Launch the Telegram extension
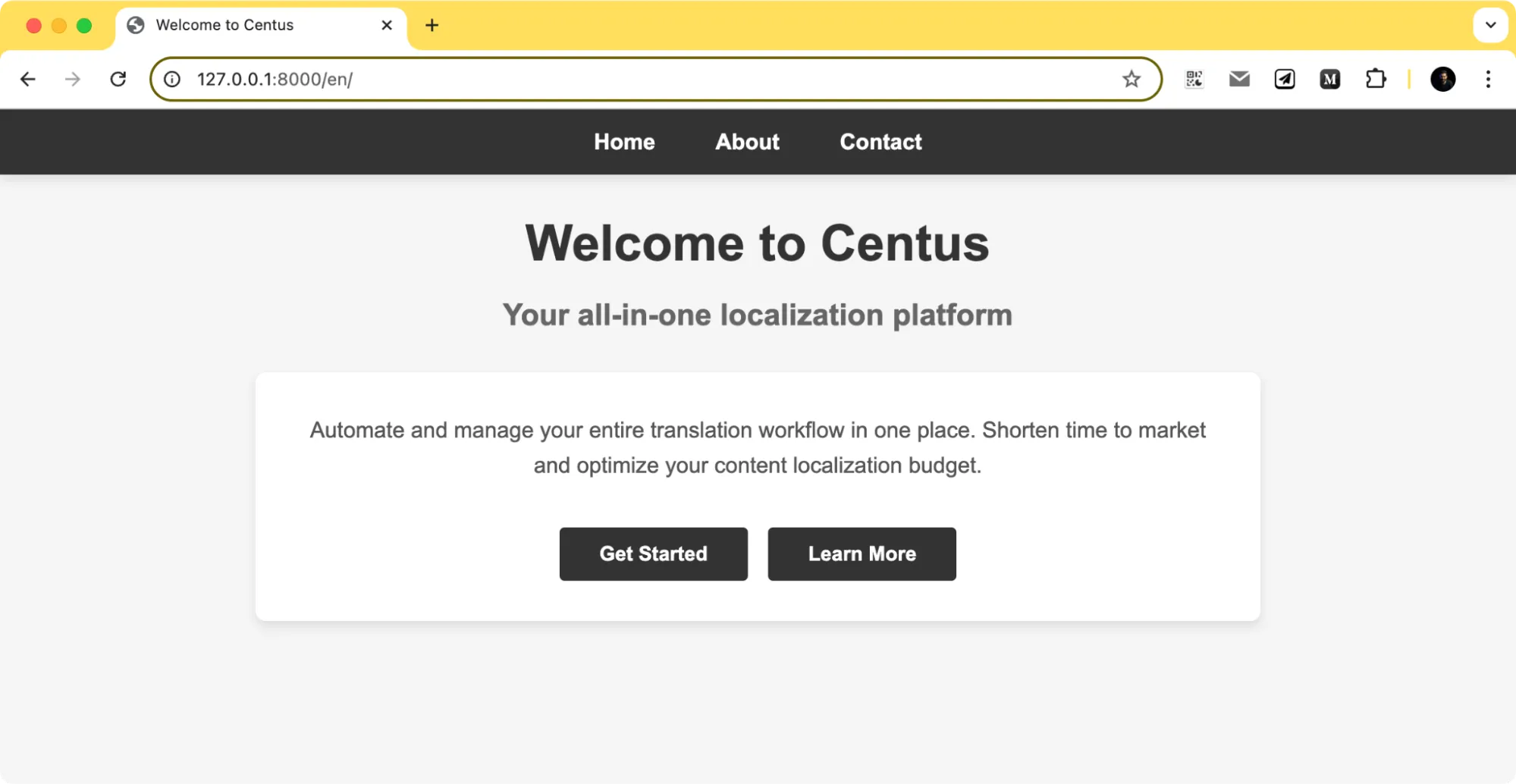 coord(1285,79)
